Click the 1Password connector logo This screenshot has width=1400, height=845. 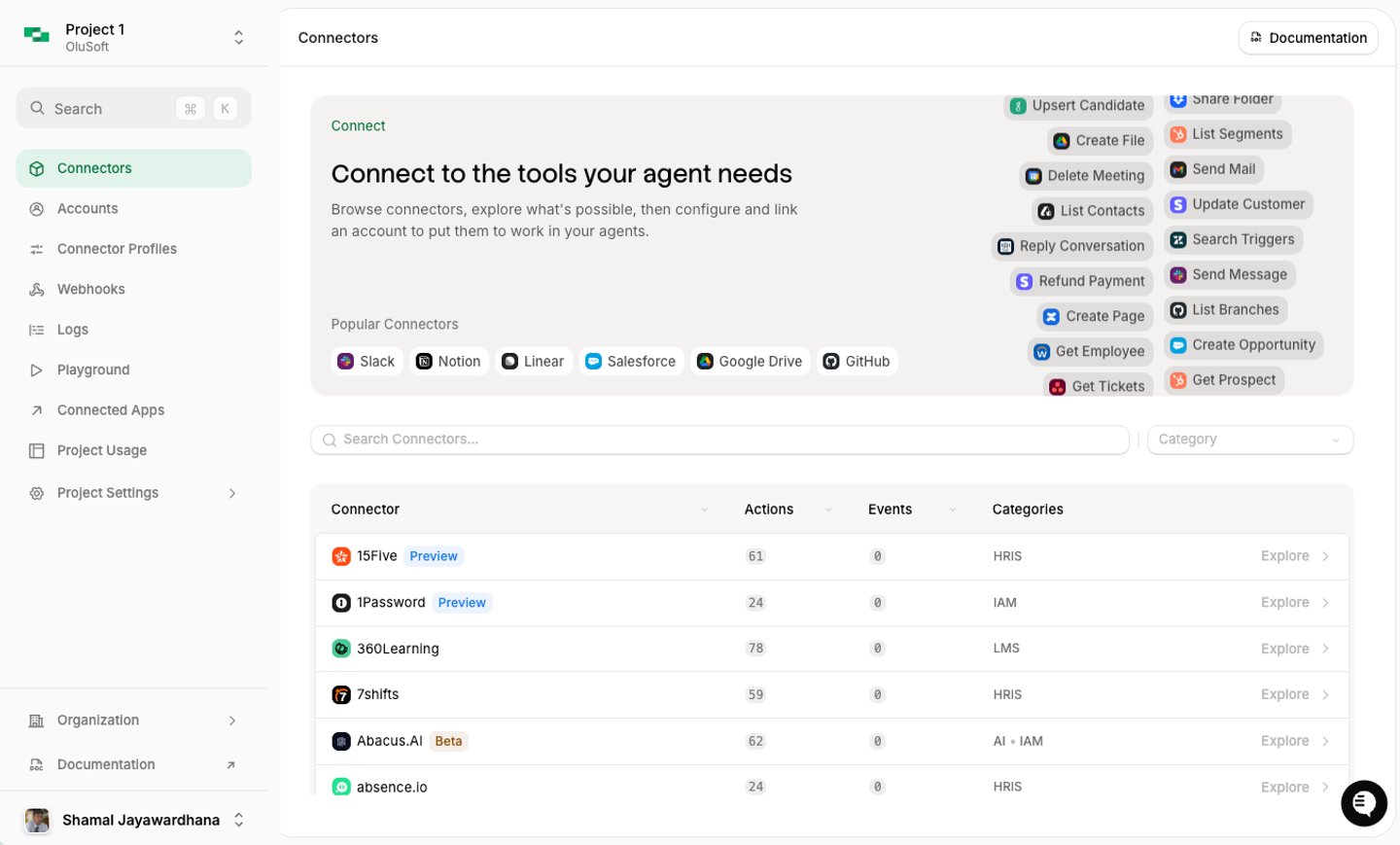point(341,603)
